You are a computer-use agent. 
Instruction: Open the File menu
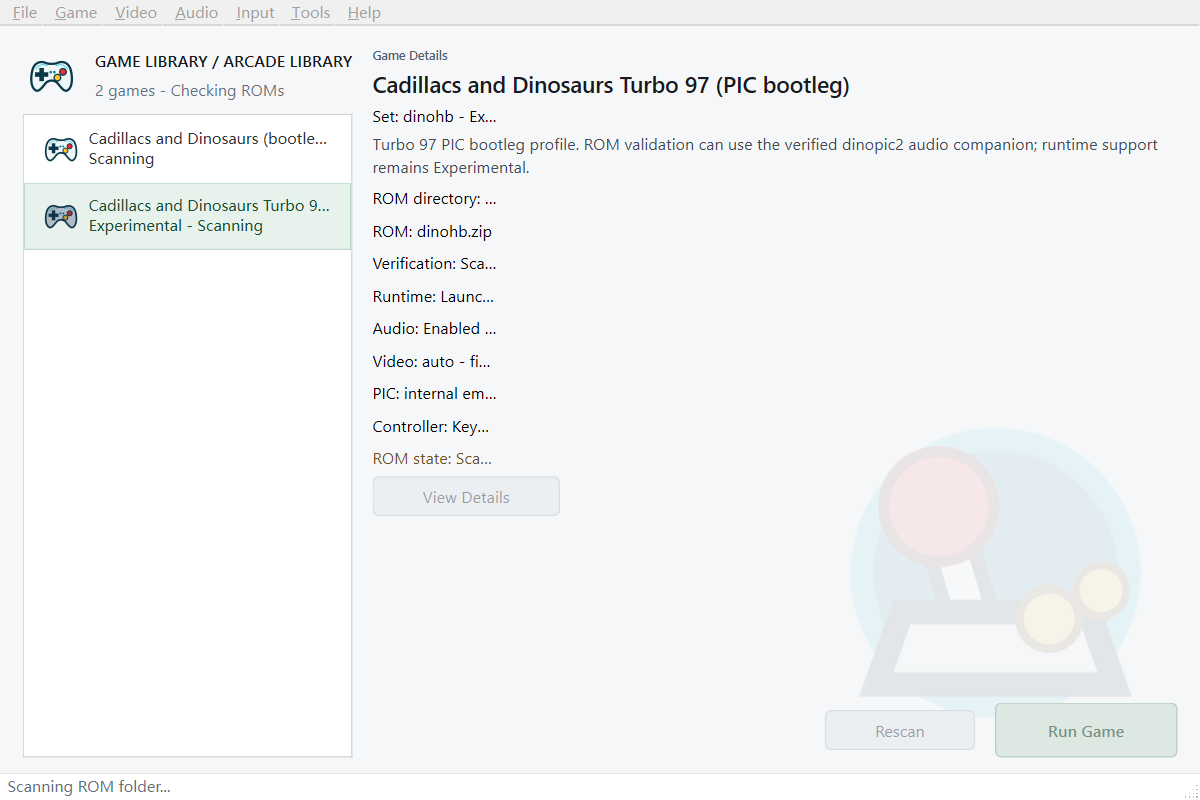click(24, 13)
